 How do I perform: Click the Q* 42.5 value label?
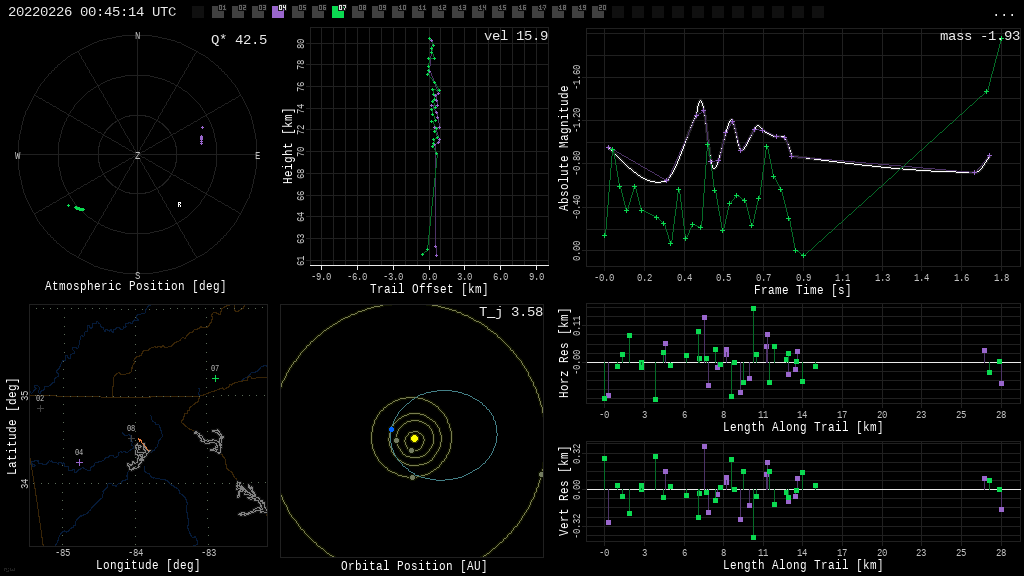[x=238, y=40]
